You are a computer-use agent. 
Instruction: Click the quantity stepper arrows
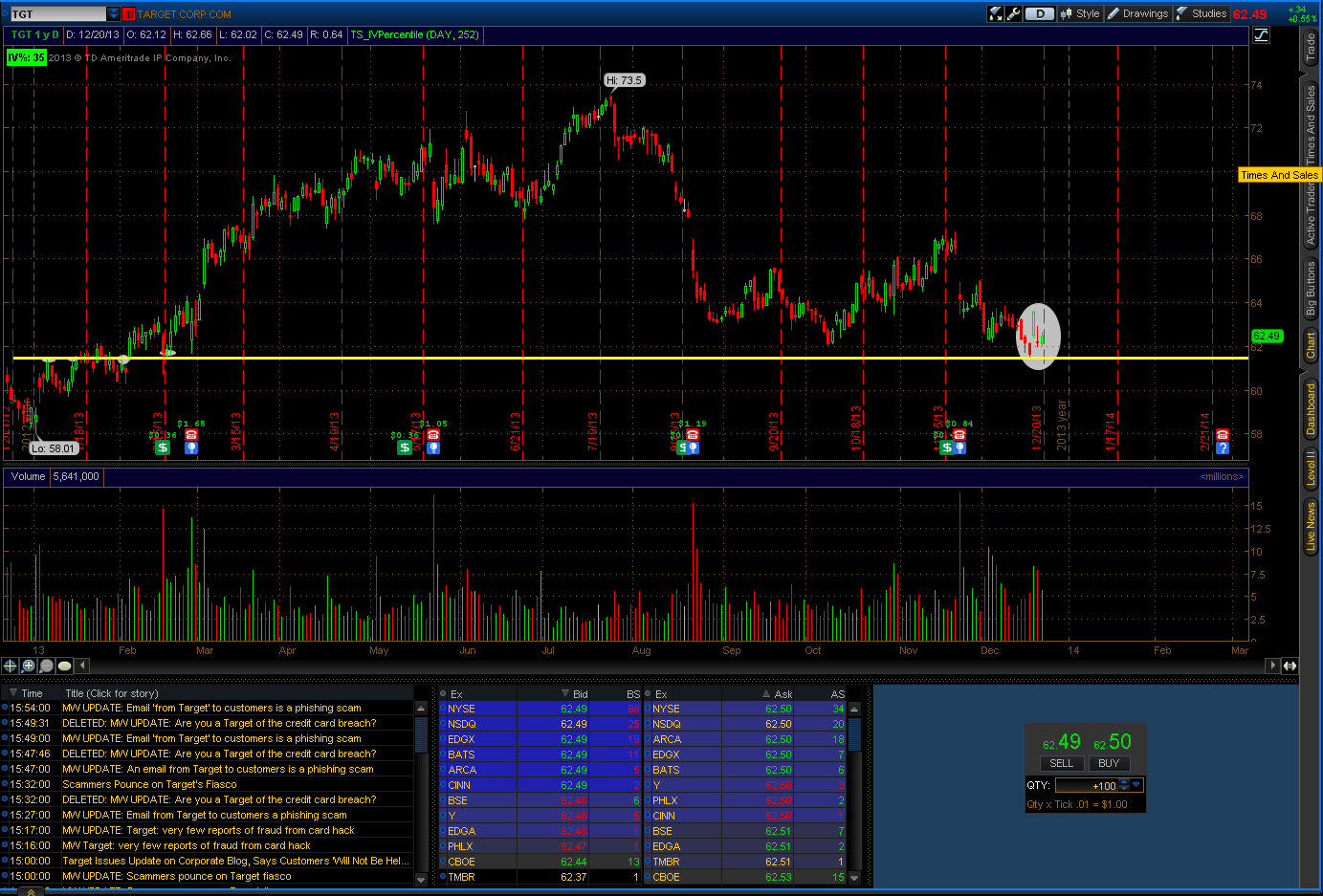click(1124, 785)
